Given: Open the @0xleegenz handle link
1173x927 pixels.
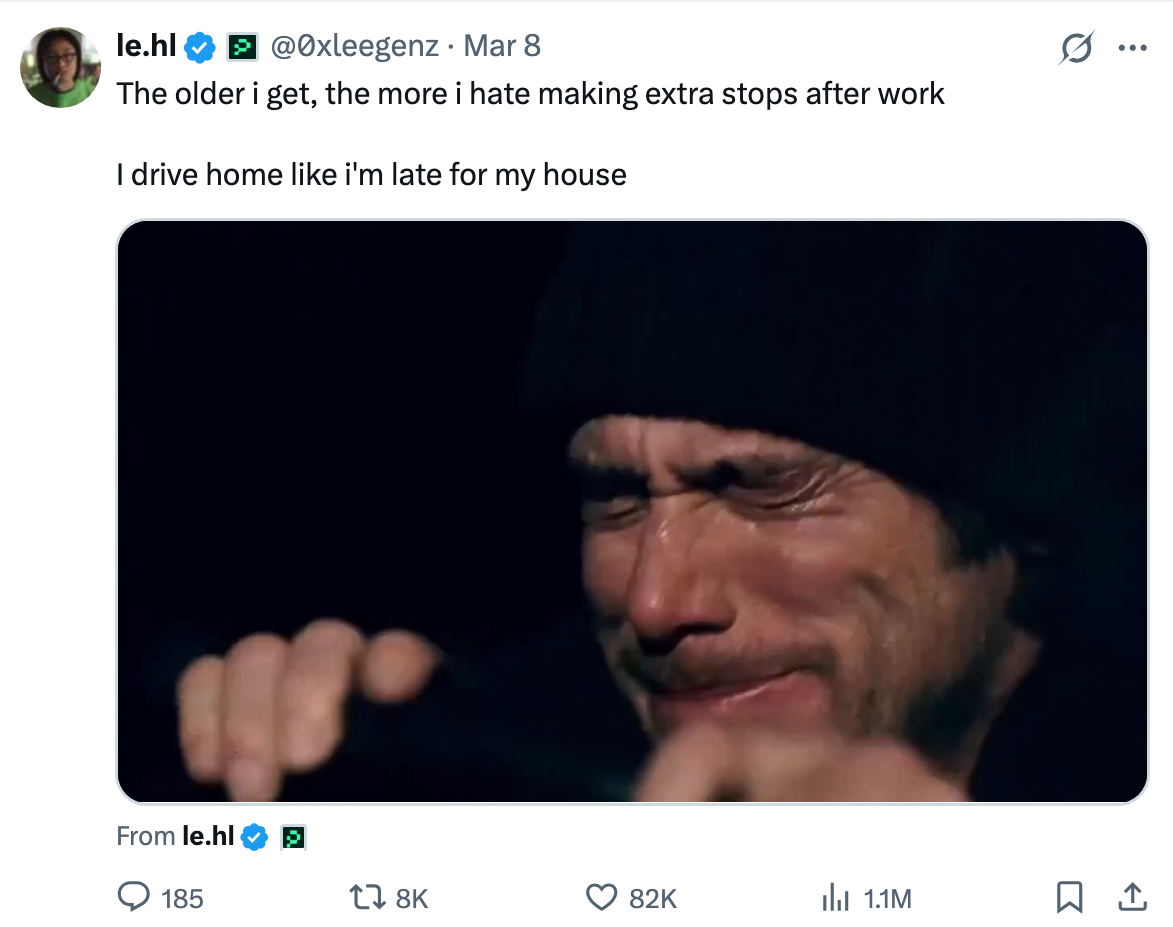Looking at the screenshot, I should [x=354, y=45].
